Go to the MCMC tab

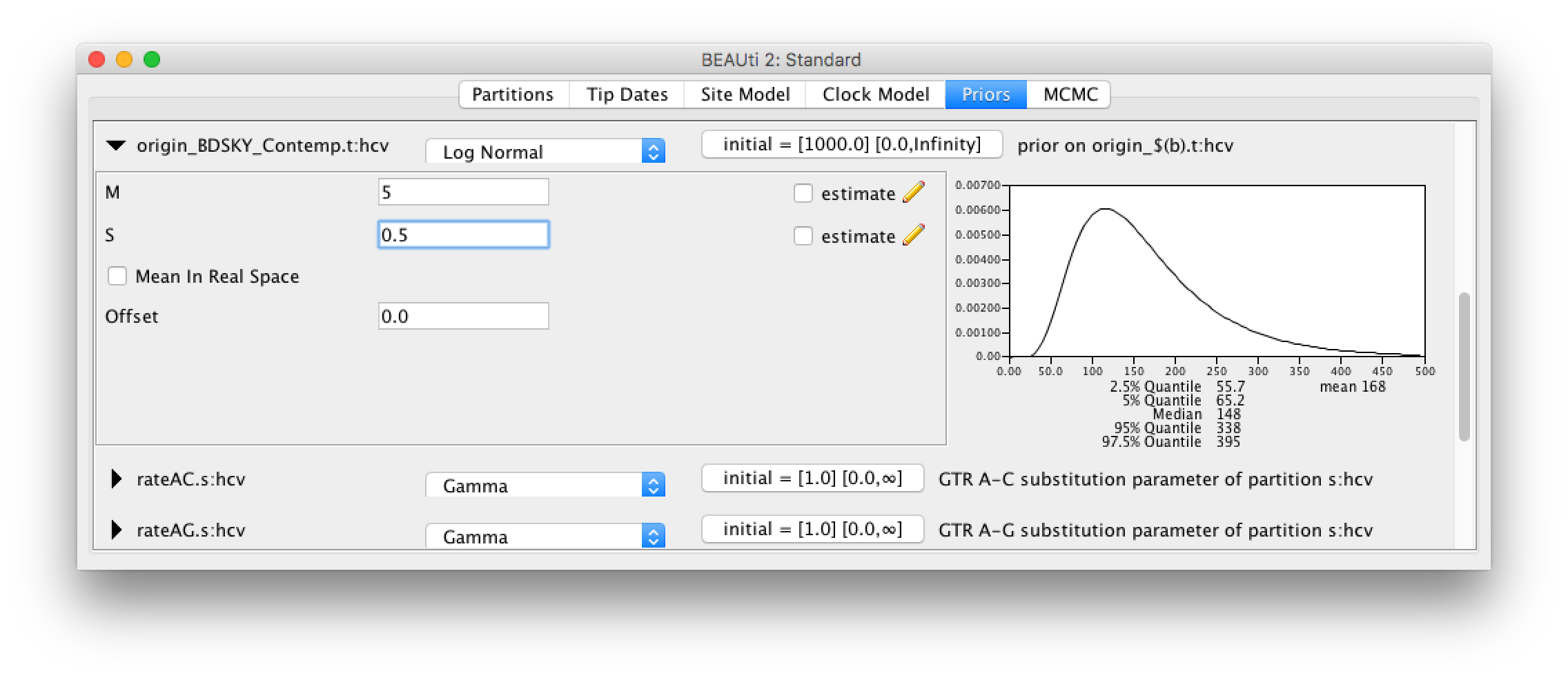(1070, 94)
